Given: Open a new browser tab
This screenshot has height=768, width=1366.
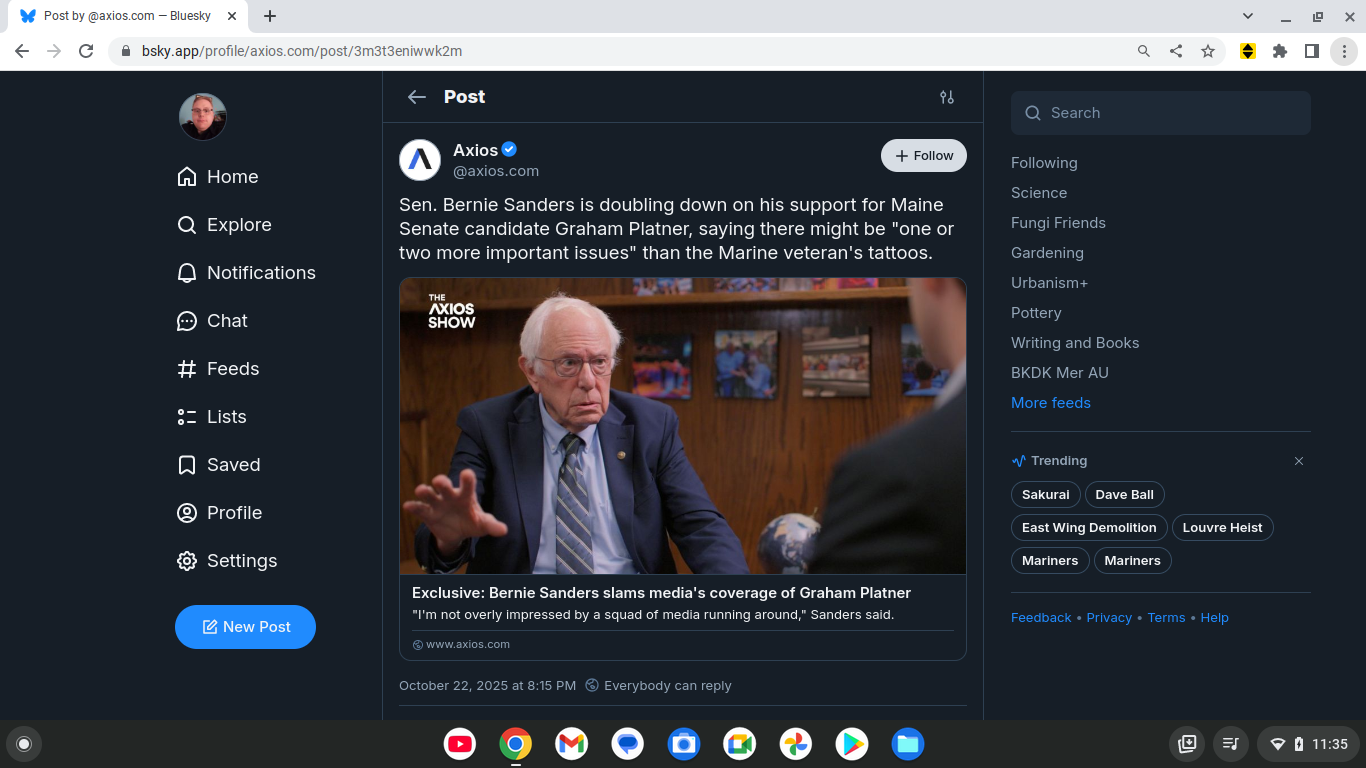Looking at the screenshot, I should tap(270, 16).
